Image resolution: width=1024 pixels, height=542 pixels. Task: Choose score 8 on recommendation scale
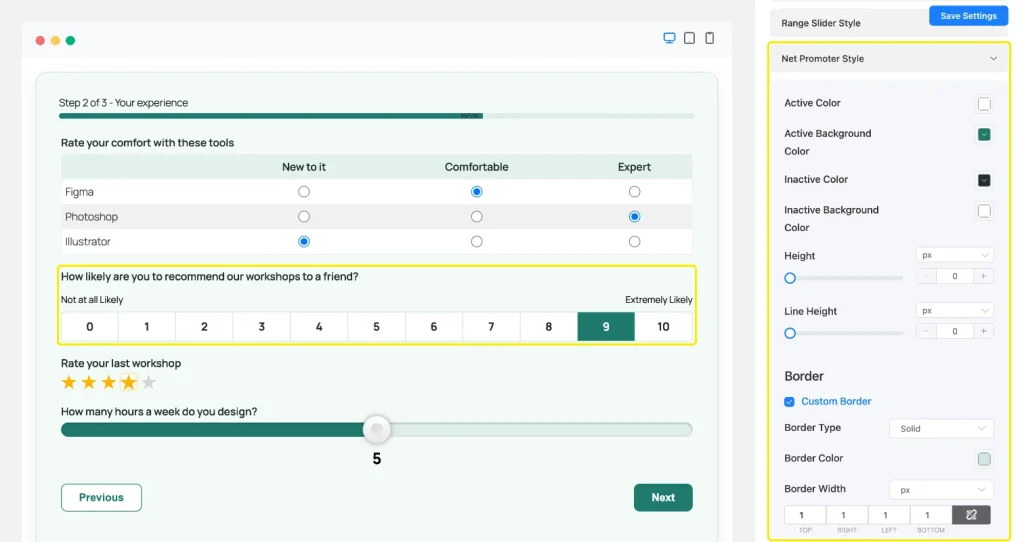click(549, 327)
